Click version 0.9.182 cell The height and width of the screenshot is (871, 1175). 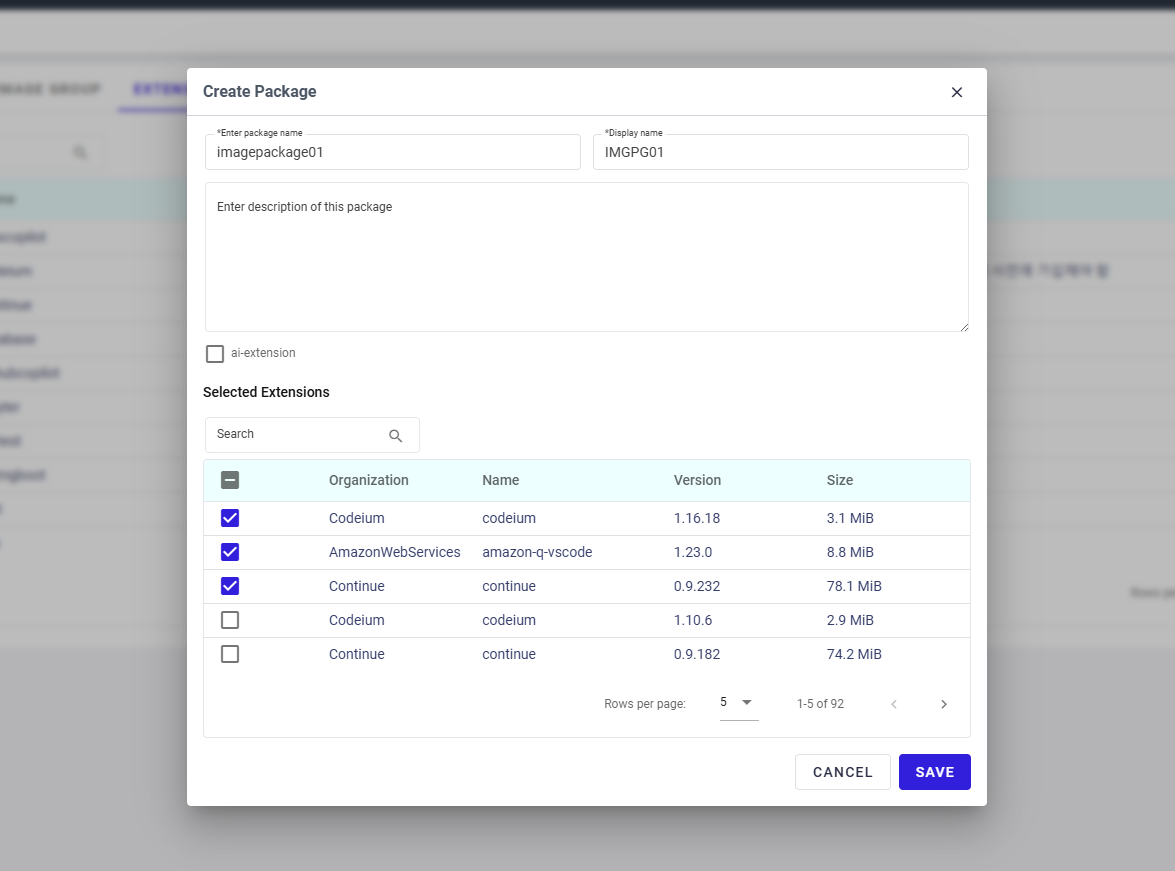click(x=696, y=654)
